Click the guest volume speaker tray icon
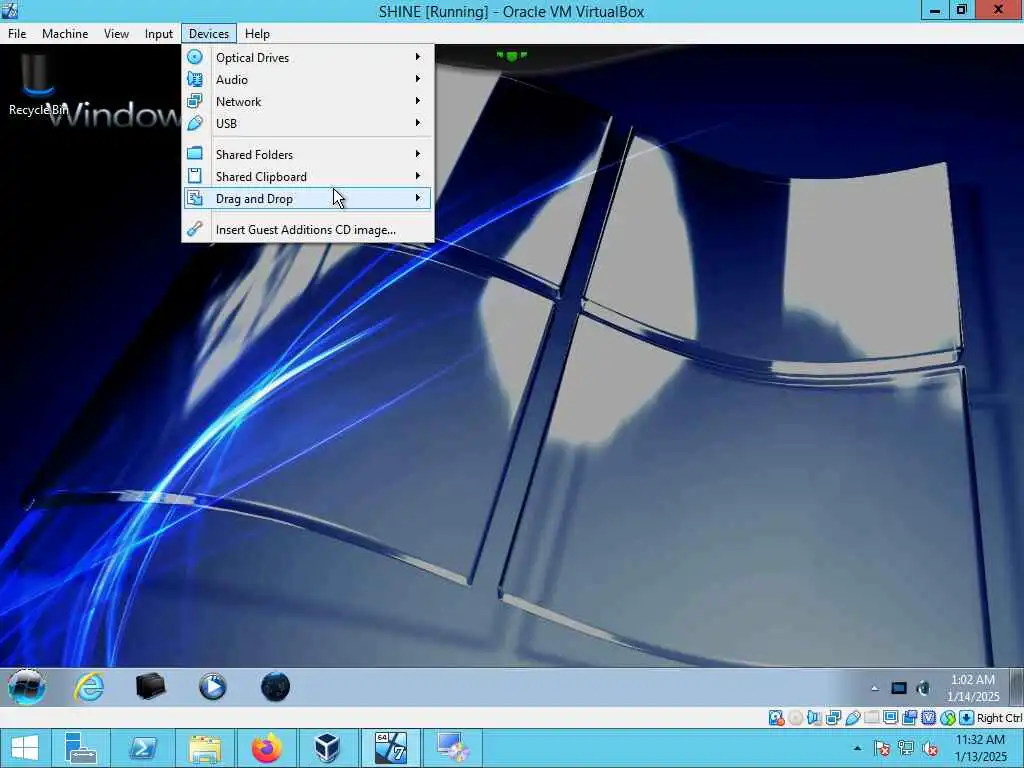This screenshot has width=1024, height=768. (x=923, y=688)
